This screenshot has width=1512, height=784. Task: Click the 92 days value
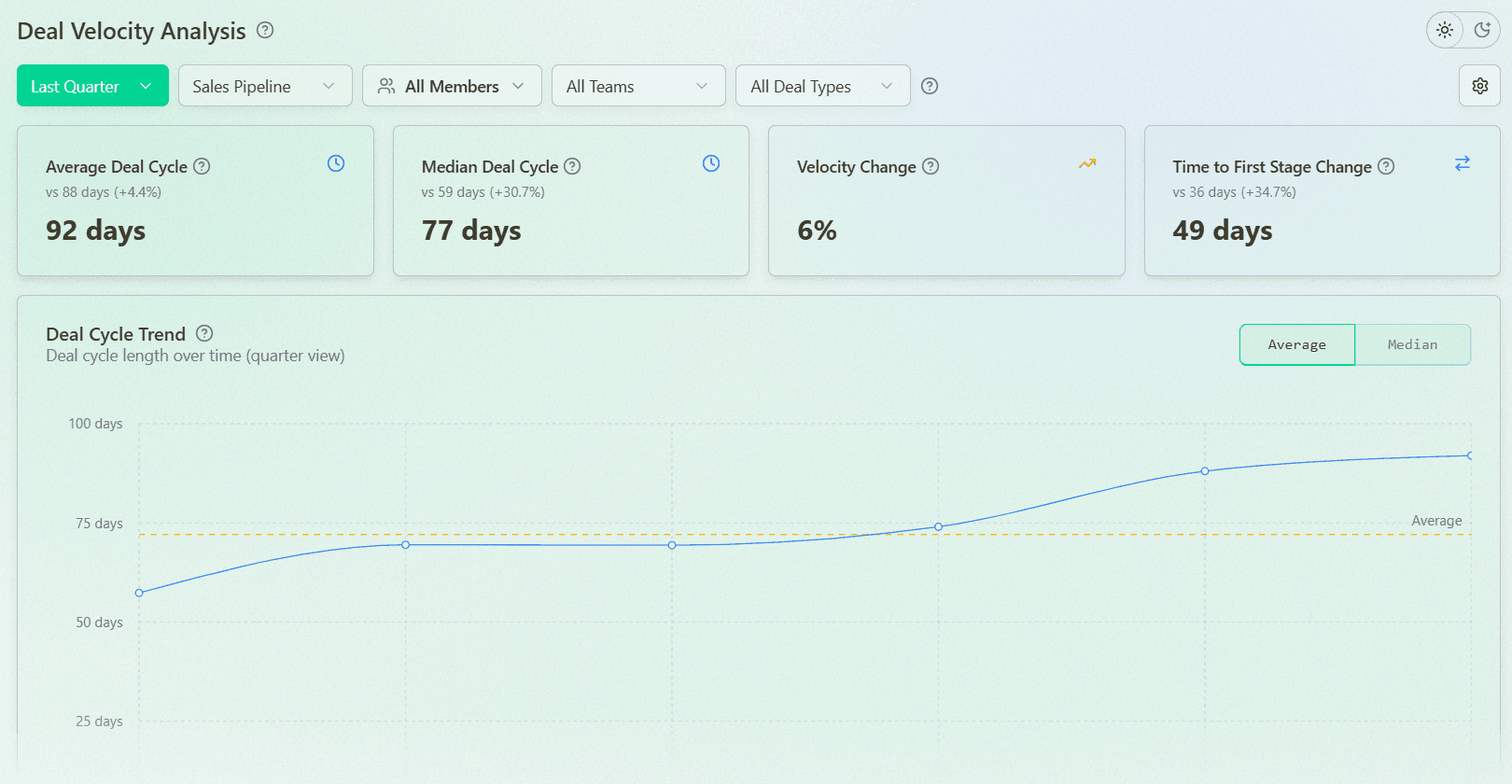[x=95, y=231]
